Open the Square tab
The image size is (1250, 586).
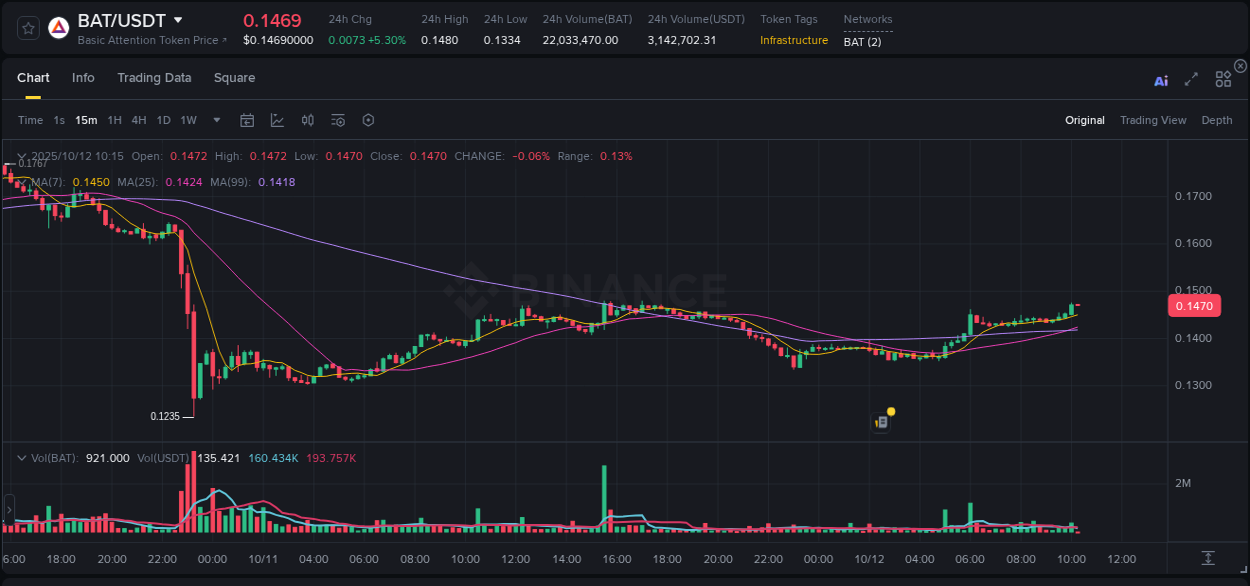(234, 77)
